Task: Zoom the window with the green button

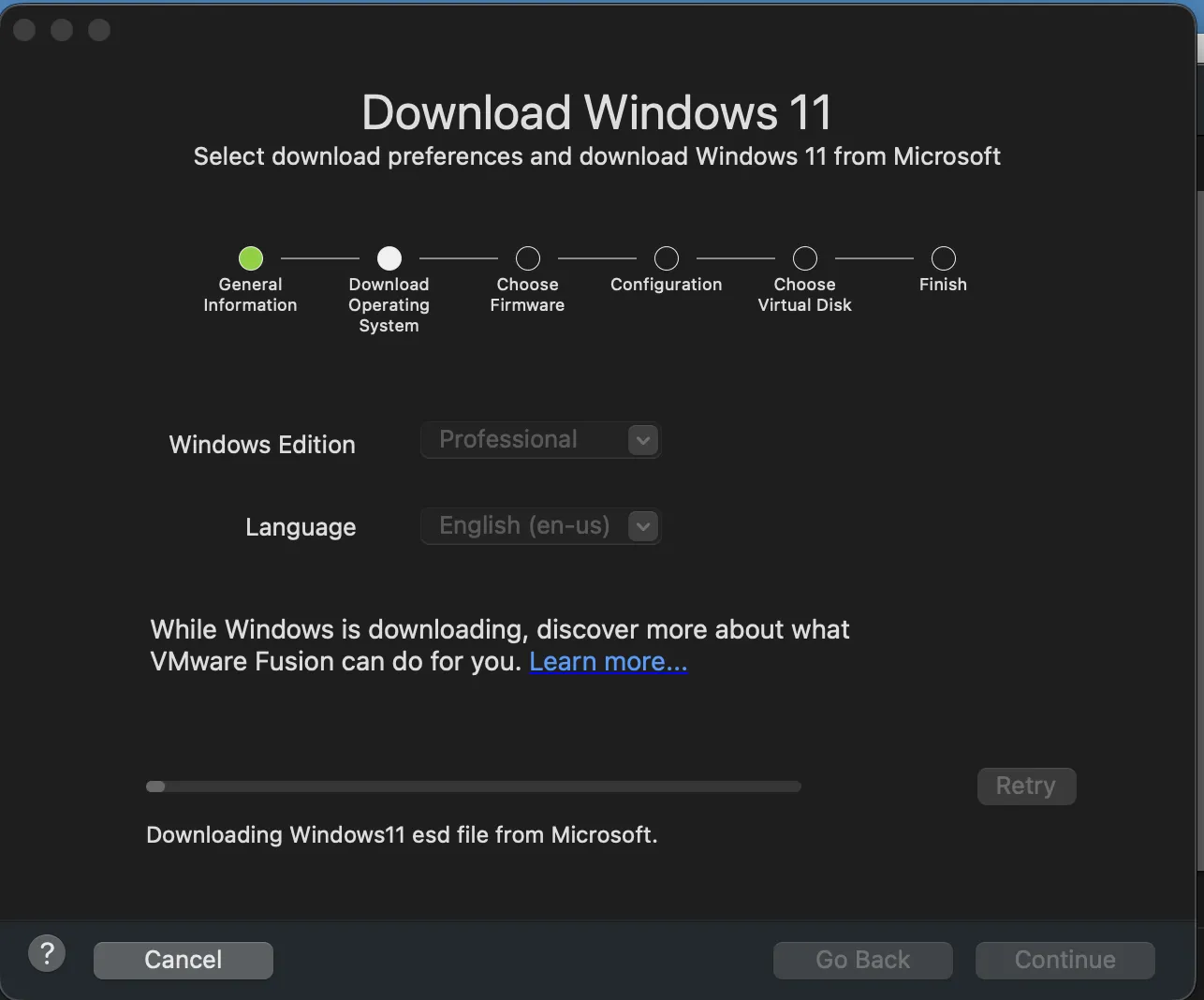Action: [99, 30]
